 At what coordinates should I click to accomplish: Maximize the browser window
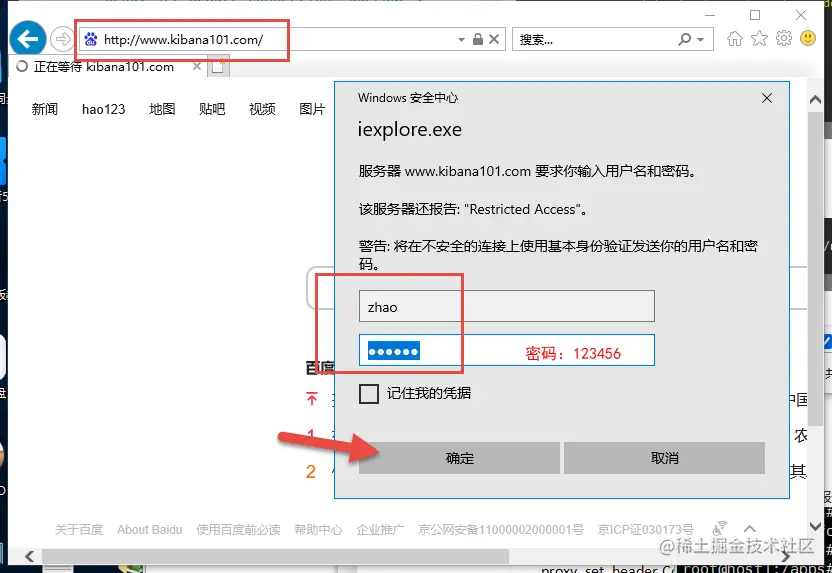pyautogui.click(x=755, y=15)
